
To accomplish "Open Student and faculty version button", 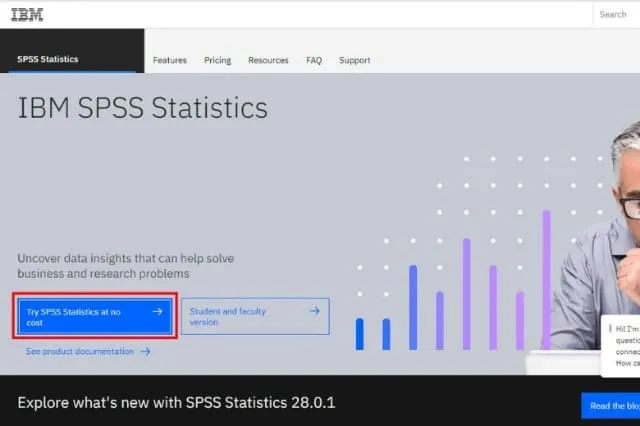I will (x=256, y=316).
